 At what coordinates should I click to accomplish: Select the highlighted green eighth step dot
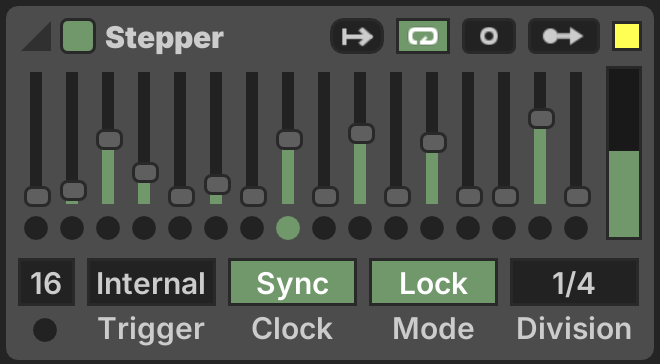point(288,228)
